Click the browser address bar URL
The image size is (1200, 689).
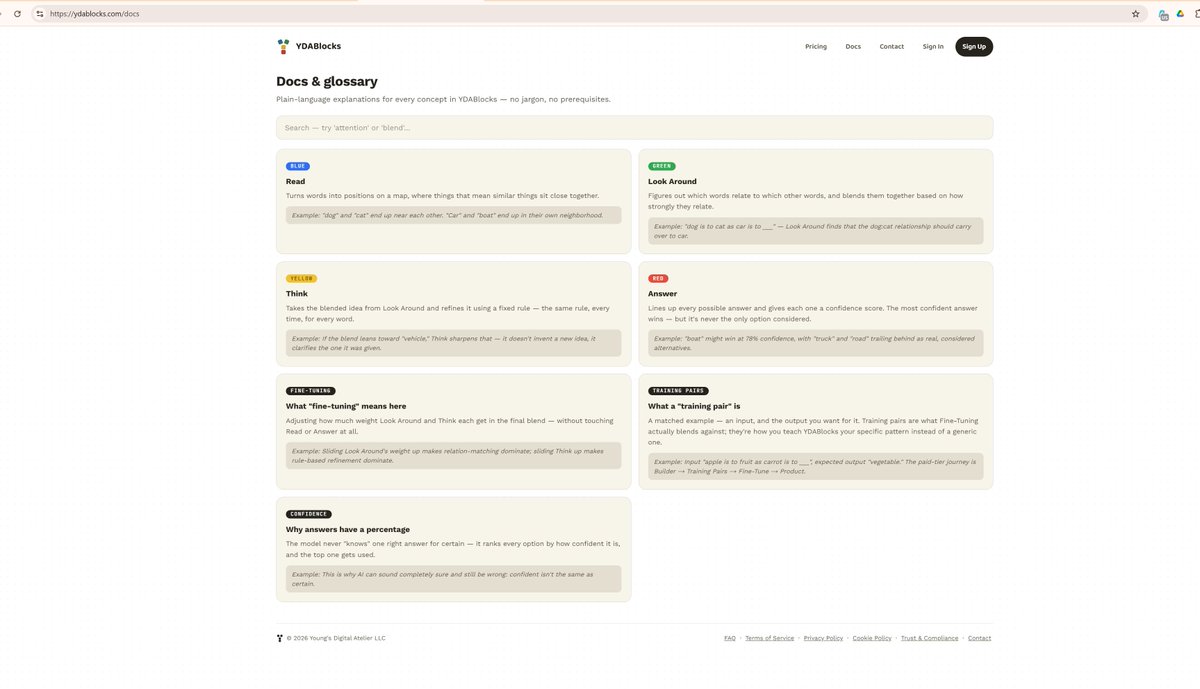(95, 14)
